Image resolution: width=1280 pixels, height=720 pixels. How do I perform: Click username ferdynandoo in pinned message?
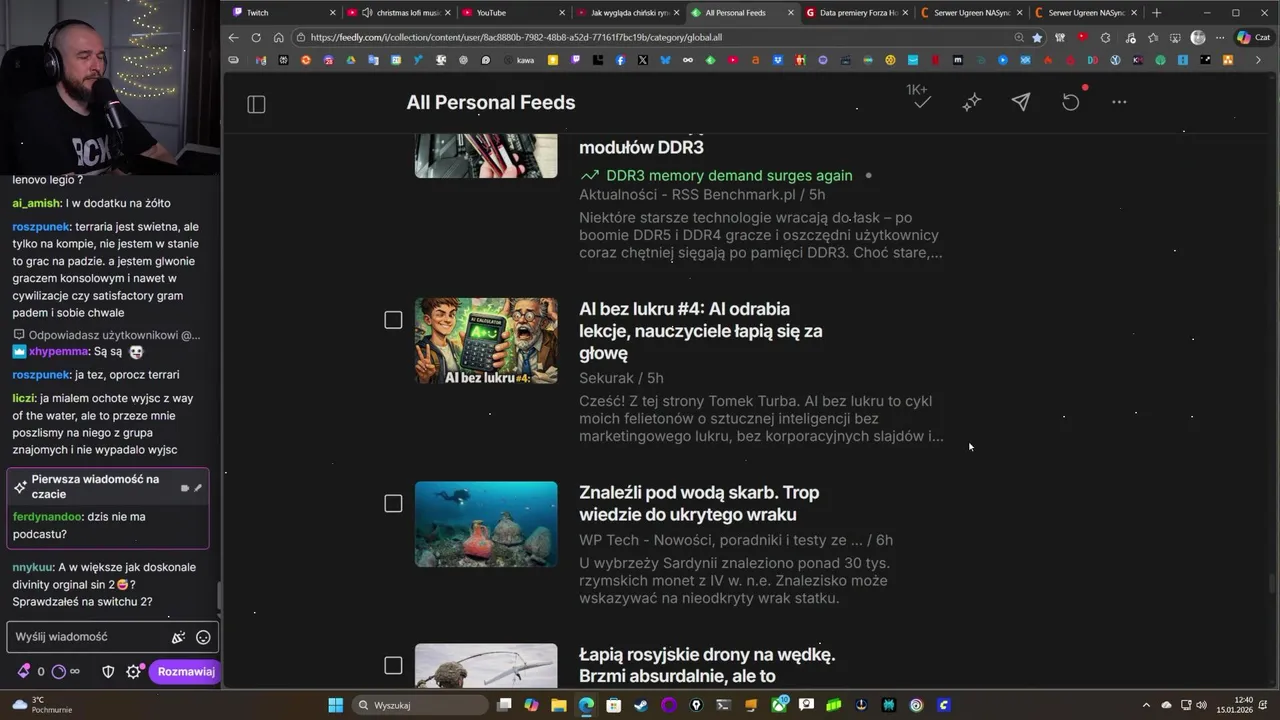click(48, 517)
